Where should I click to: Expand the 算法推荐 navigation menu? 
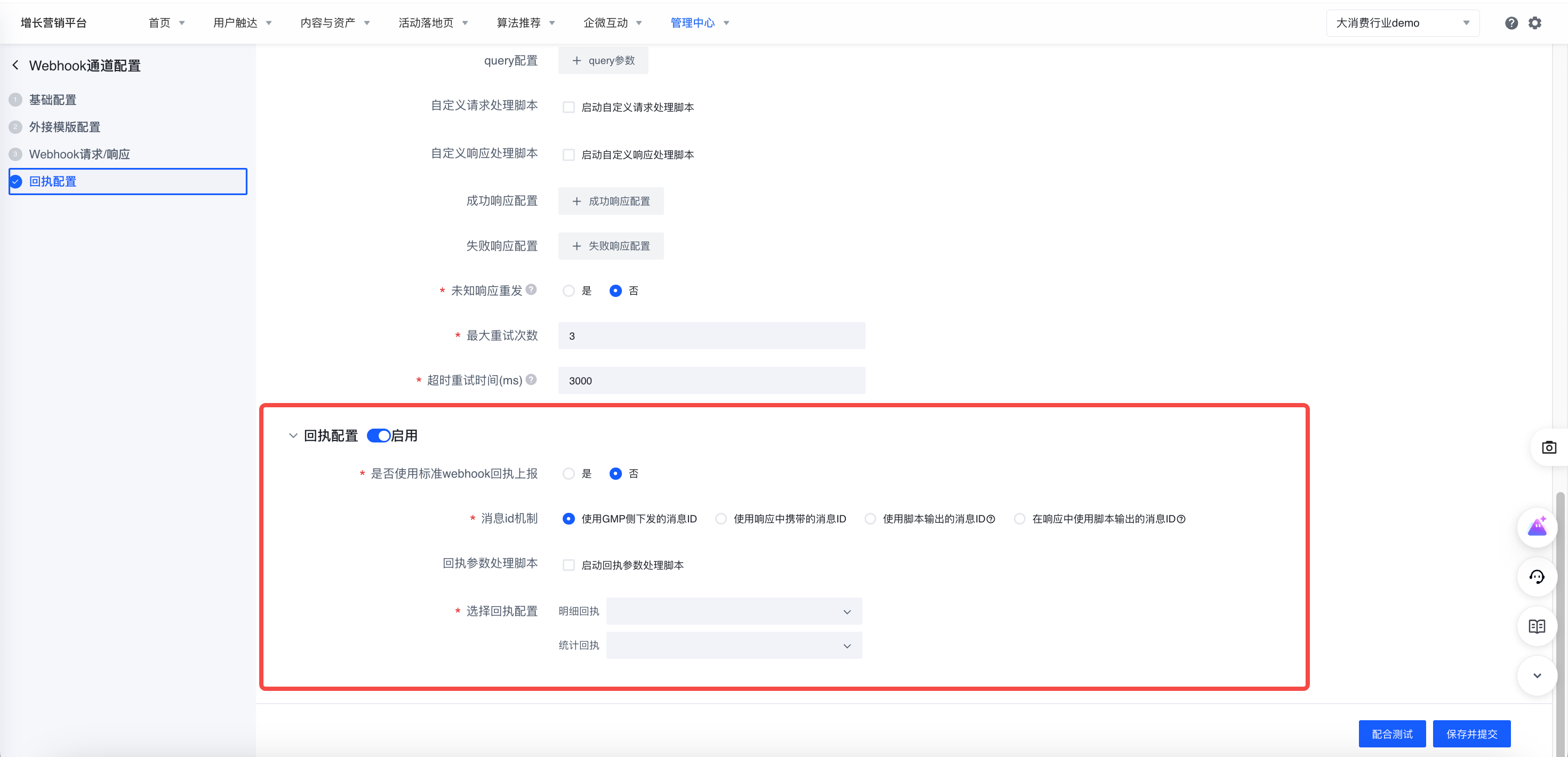coord(526,23)
